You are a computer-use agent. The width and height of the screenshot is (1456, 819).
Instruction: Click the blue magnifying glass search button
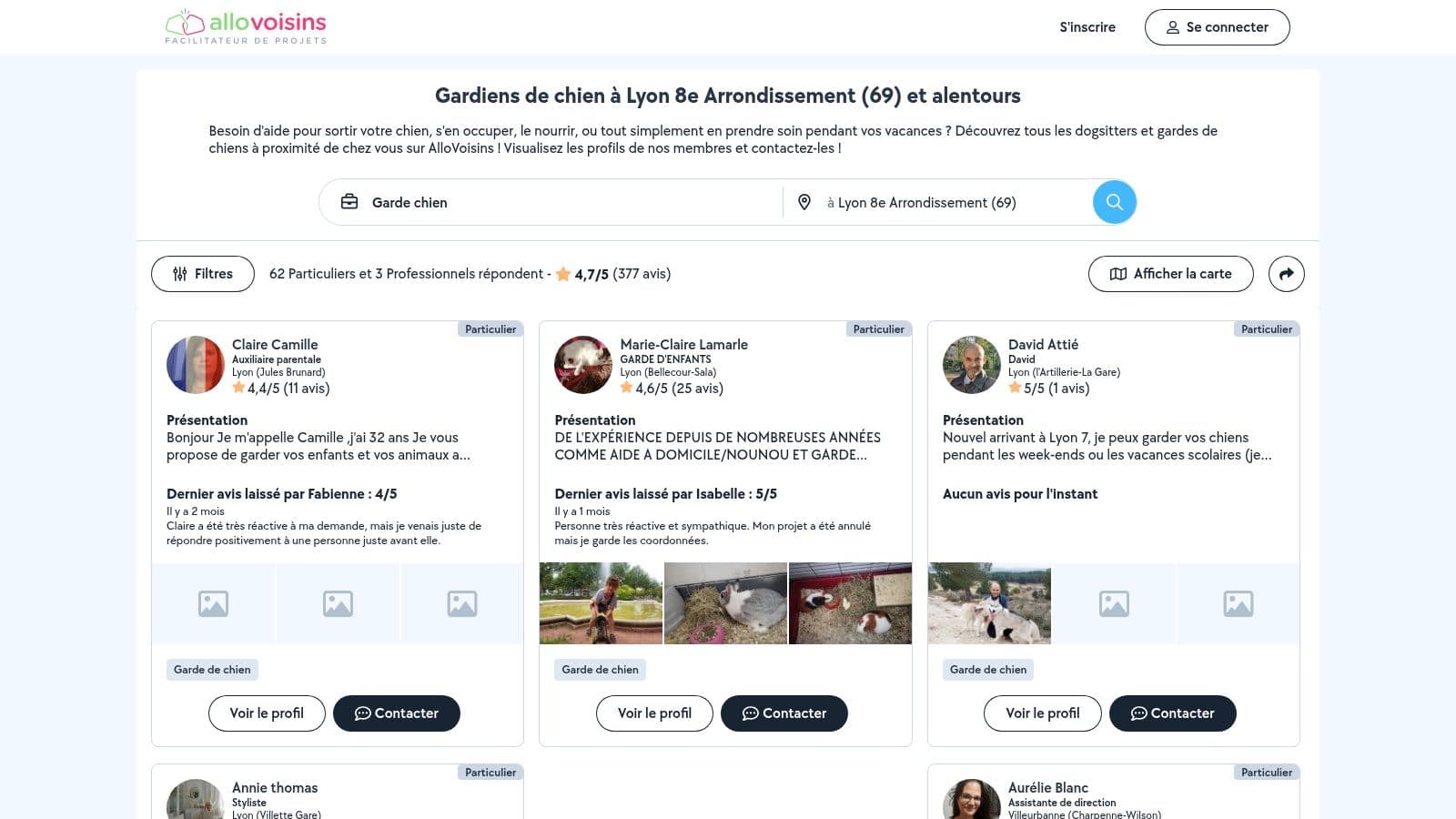point(1114,202)
